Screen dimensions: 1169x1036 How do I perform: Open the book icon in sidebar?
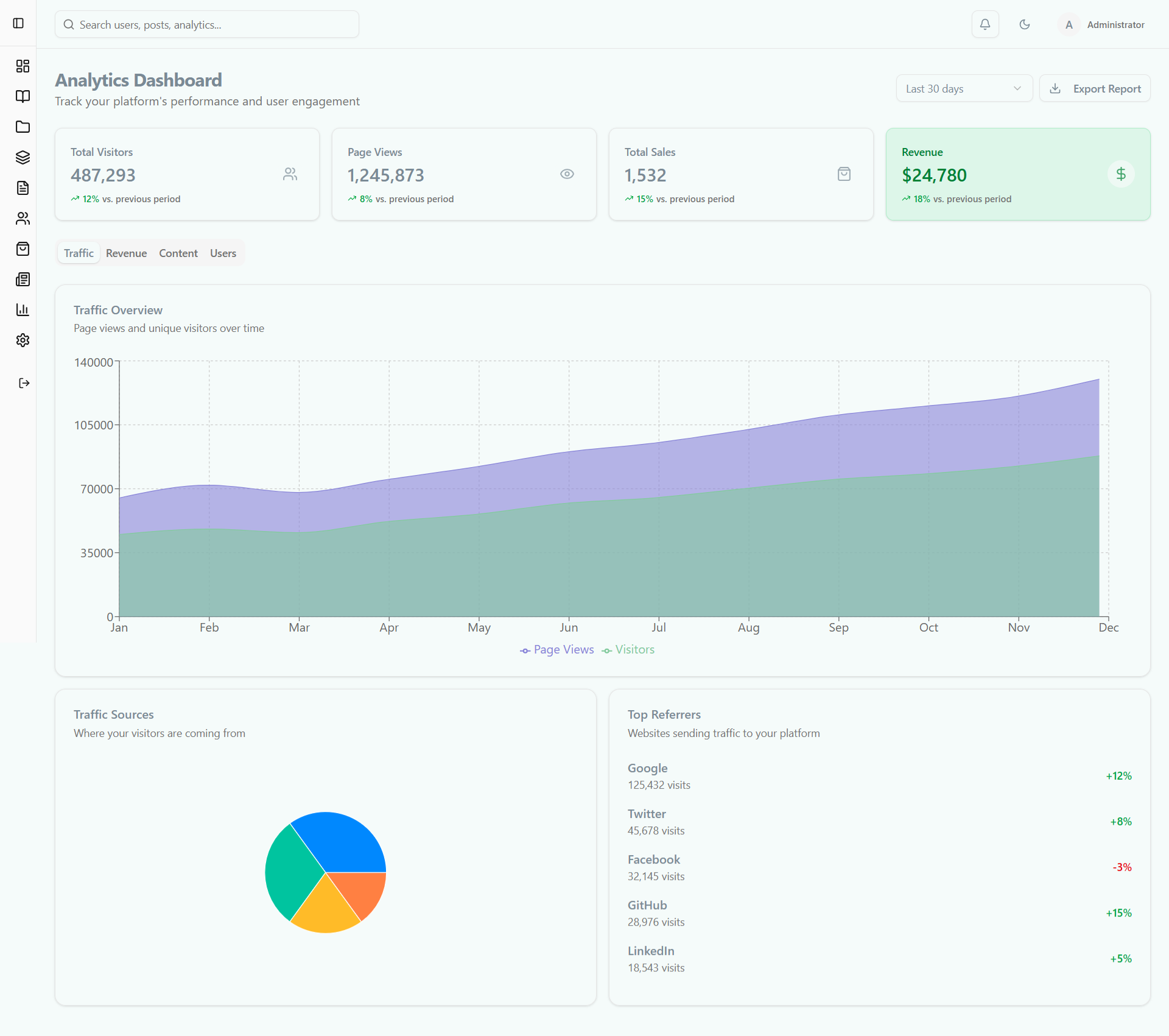23,96
